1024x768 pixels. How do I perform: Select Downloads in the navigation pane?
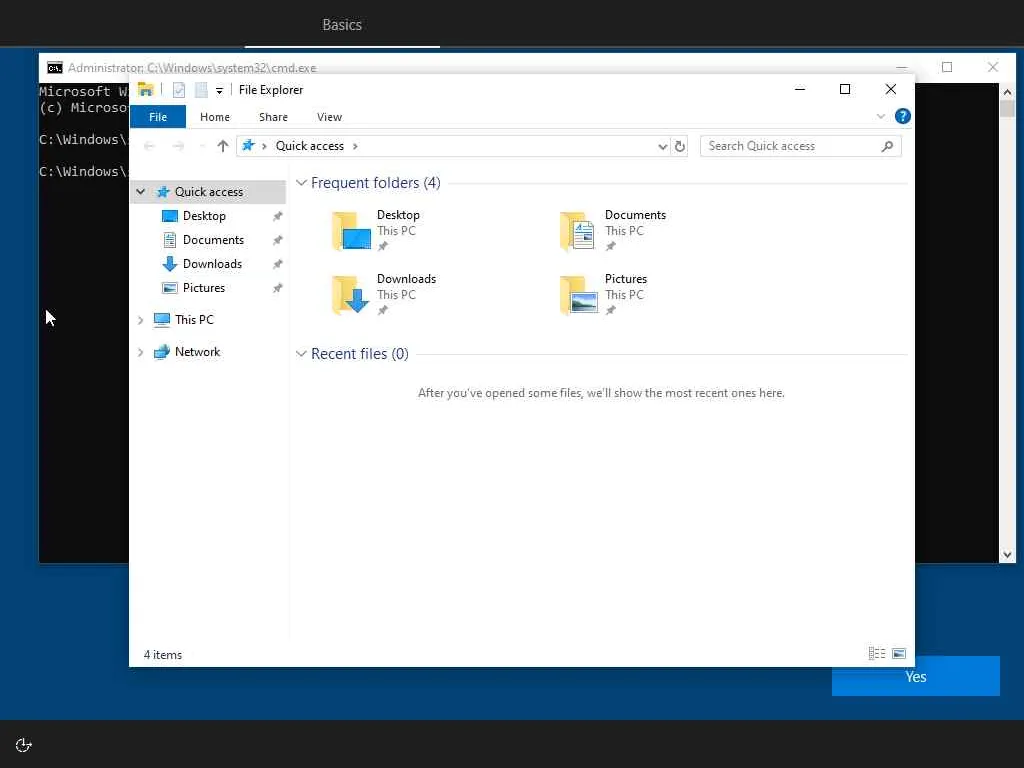pos(212,264)
